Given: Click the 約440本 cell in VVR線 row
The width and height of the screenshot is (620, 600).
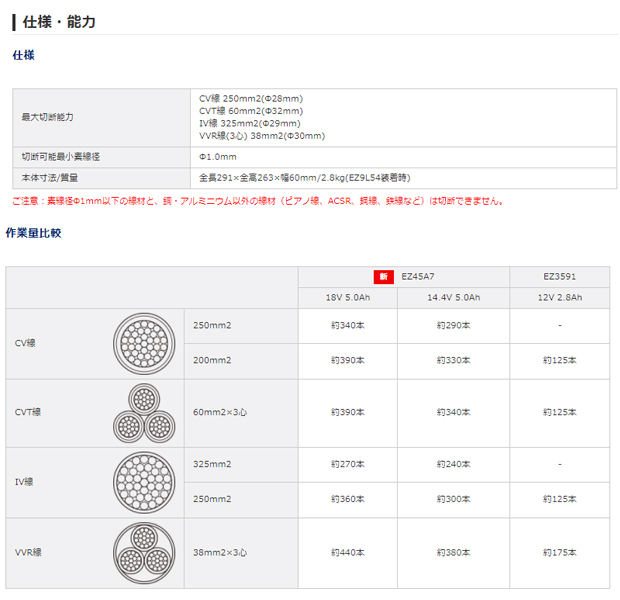Looking at the screenshot, I should click(x=347, y=550).
